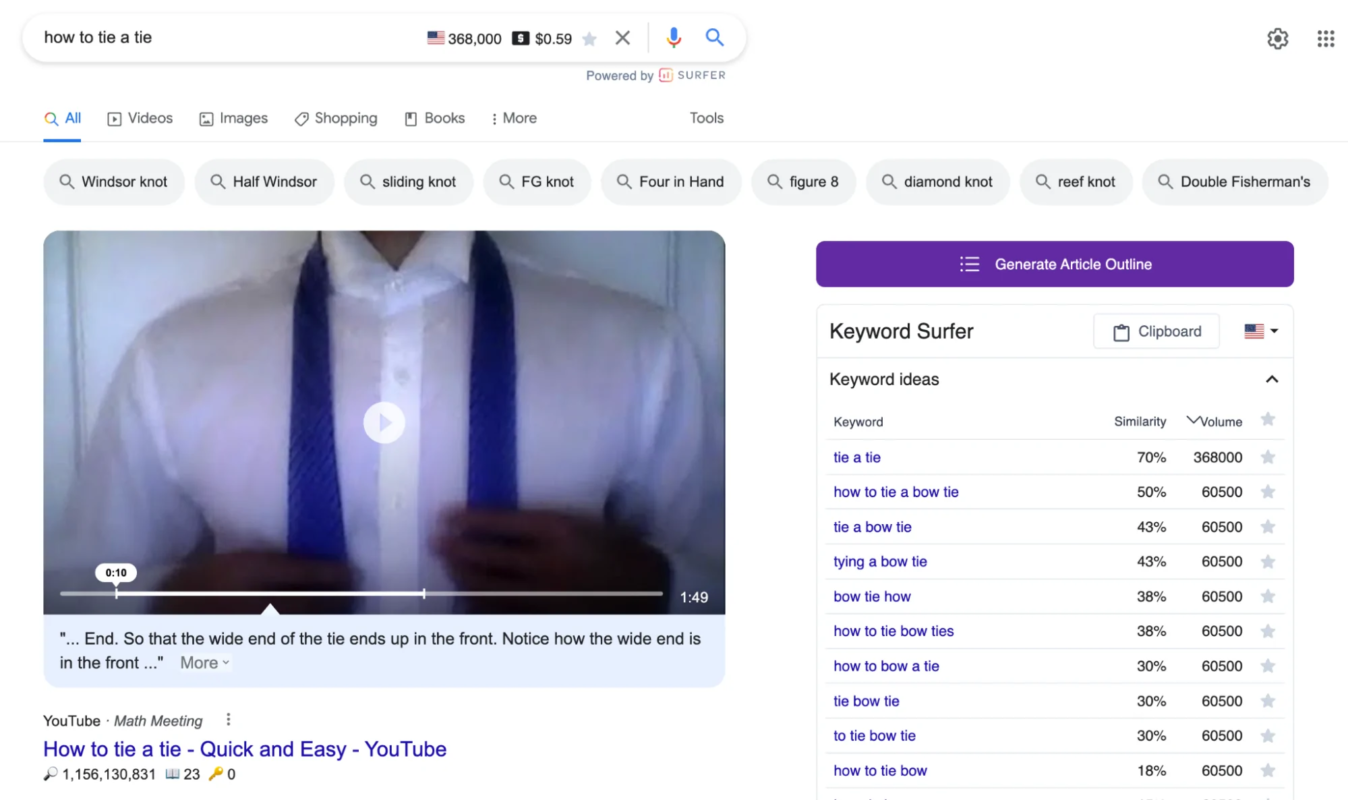Open the 'to tie bow tie' keyword link
1348x800 pixels.
[874, 736]
